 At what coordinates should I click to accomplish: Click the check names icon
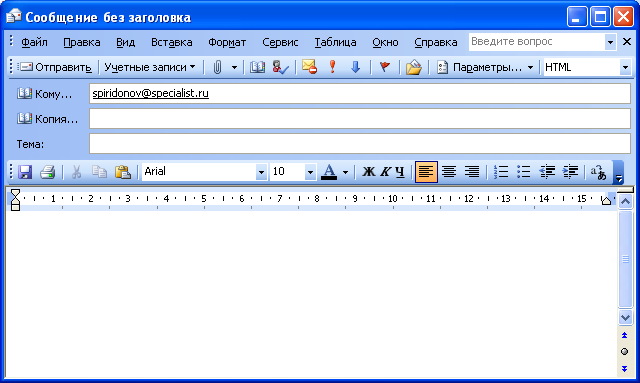280,67
